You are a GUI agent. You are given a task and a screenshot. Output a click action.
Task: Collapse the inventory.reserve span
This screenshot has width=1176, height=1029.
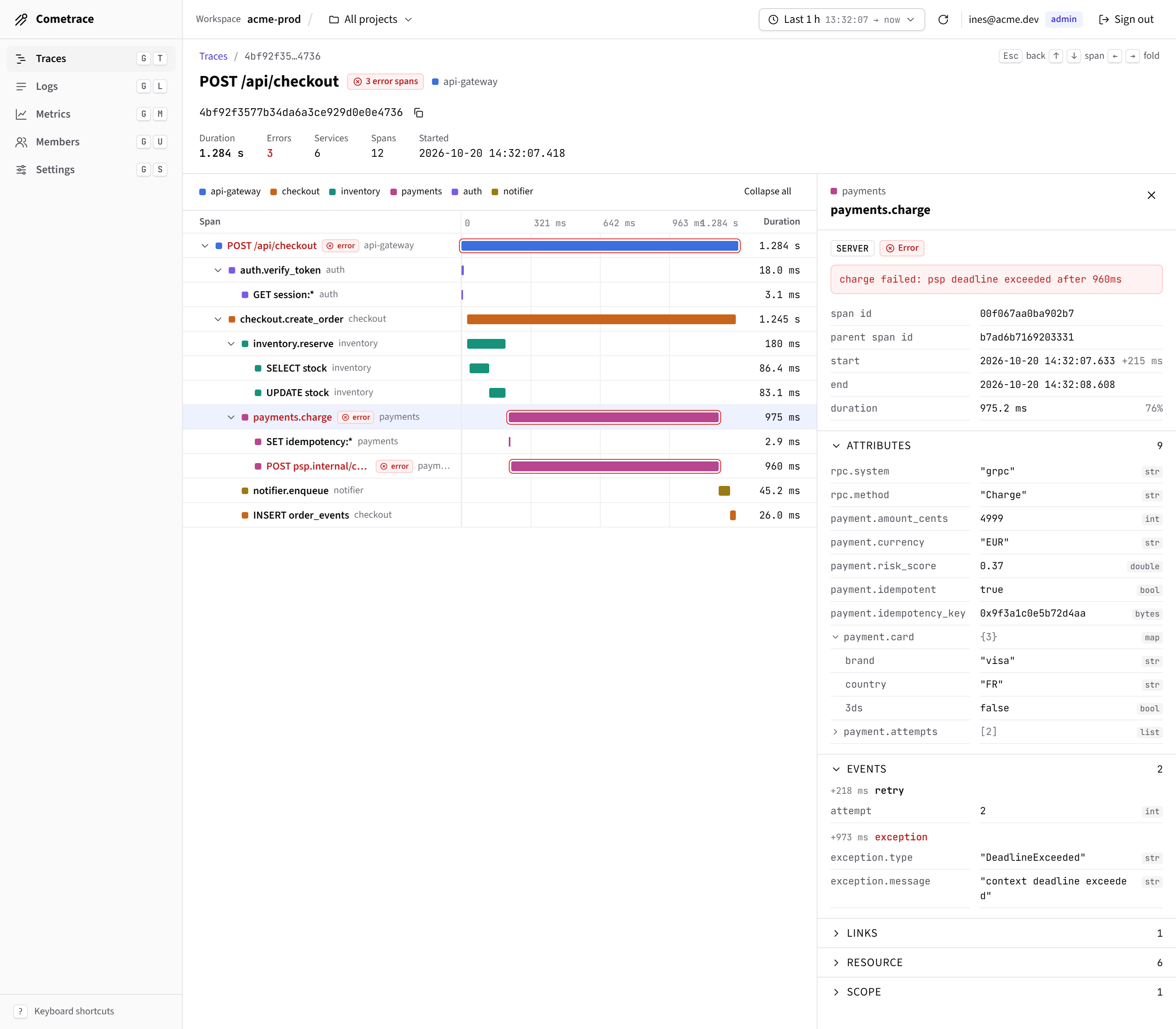[x=231, y=344]
